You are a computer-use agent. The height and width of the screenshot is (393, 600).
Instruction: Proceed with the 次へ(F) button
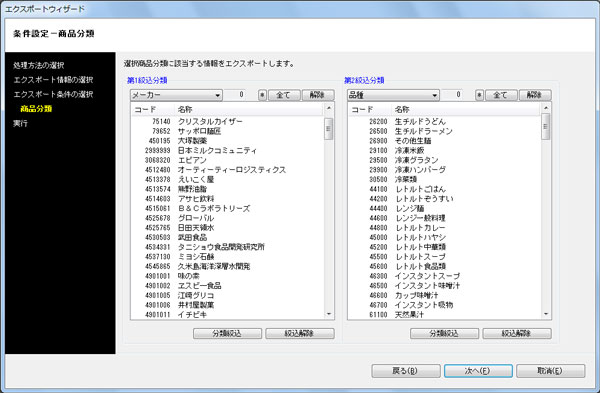tap(478, 371)
